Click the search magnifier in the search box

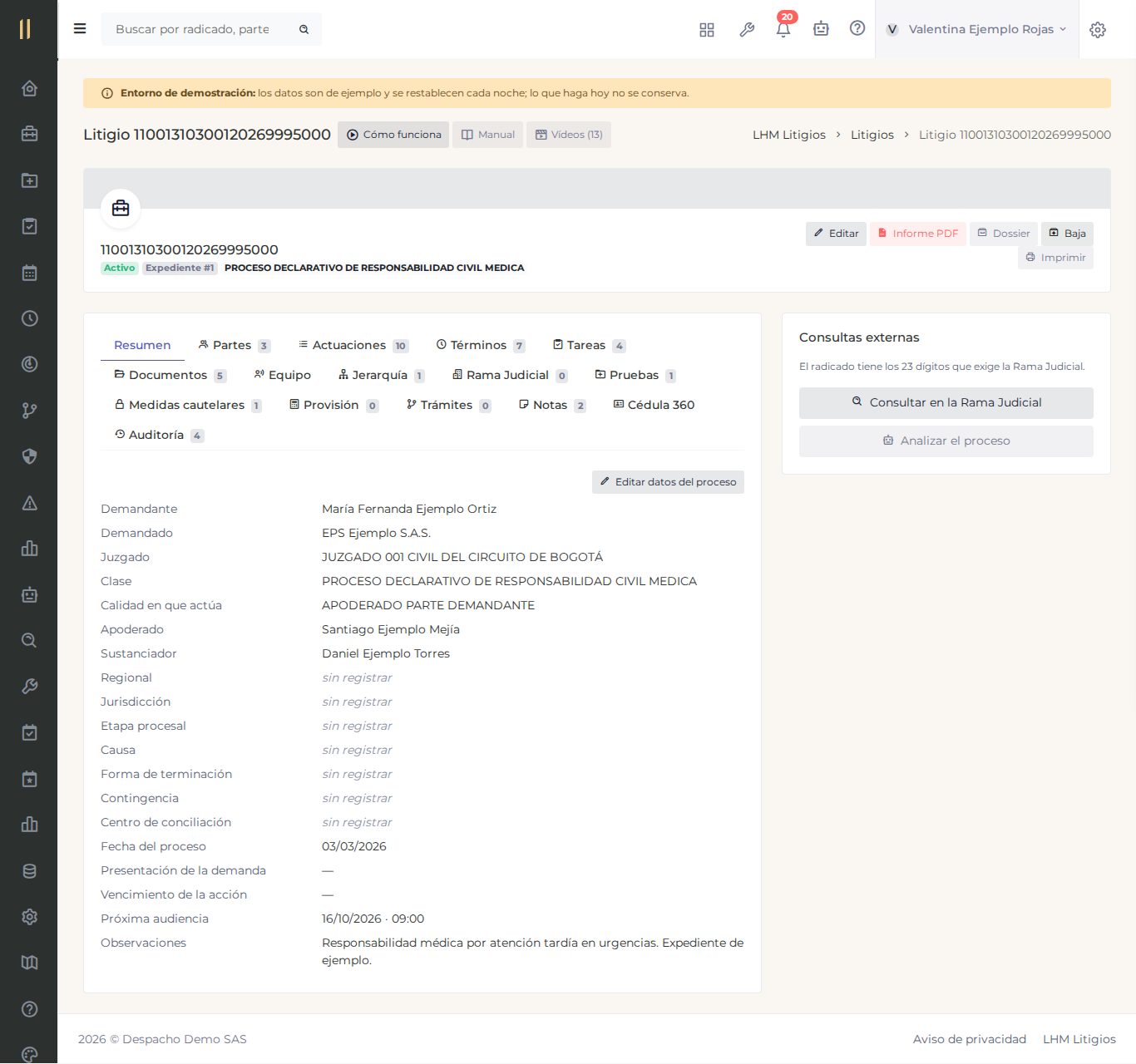point(304,29)
